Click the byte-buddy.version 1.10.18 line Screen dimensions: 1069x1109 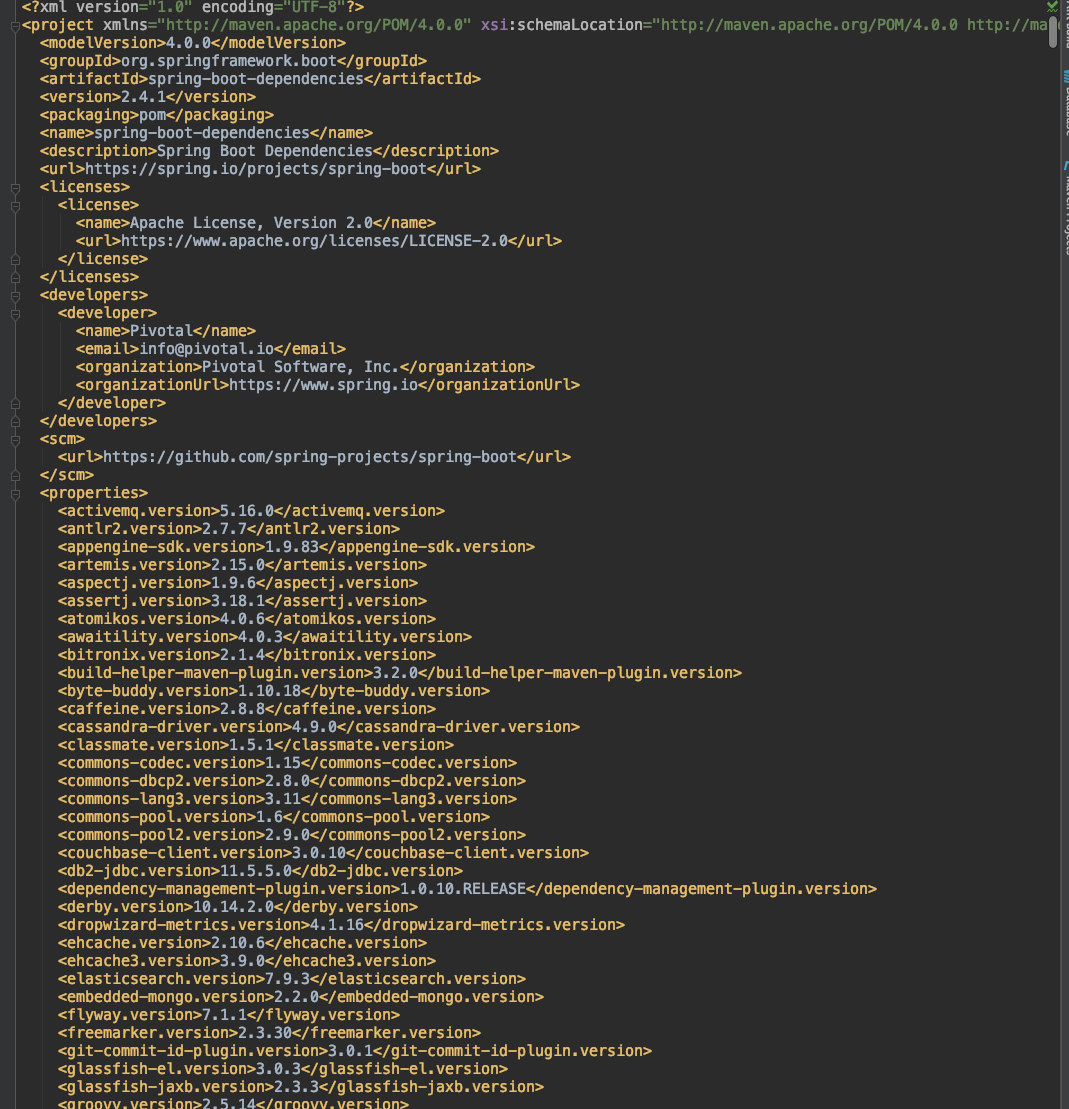274,691
